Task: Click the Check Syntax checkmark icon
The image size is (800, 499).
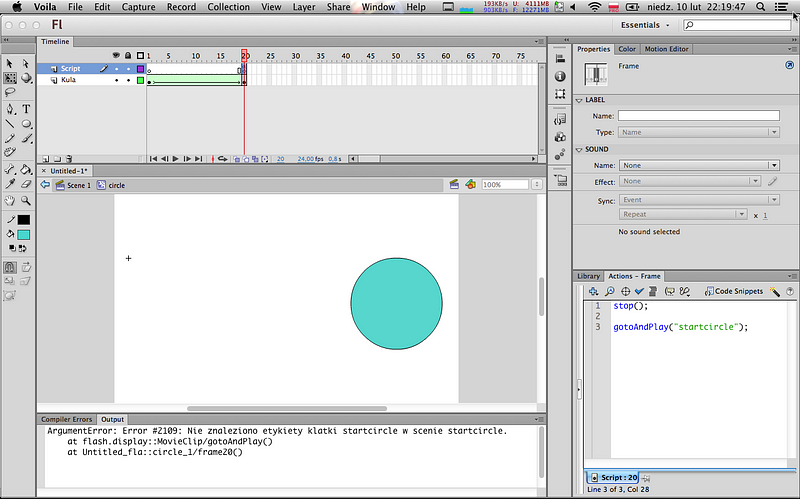Action: coord(639,291)
